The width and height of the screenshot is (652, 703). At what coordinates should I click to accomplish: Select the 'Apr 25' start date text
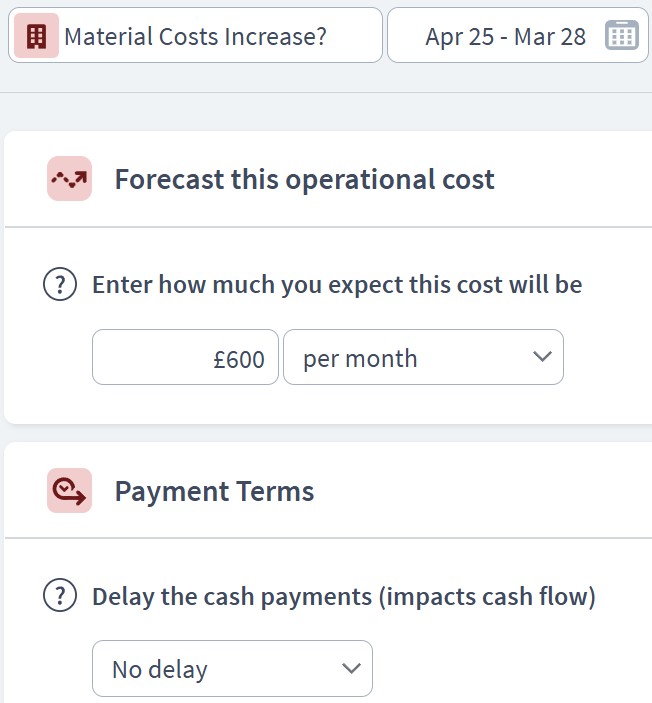click(460, 37)
